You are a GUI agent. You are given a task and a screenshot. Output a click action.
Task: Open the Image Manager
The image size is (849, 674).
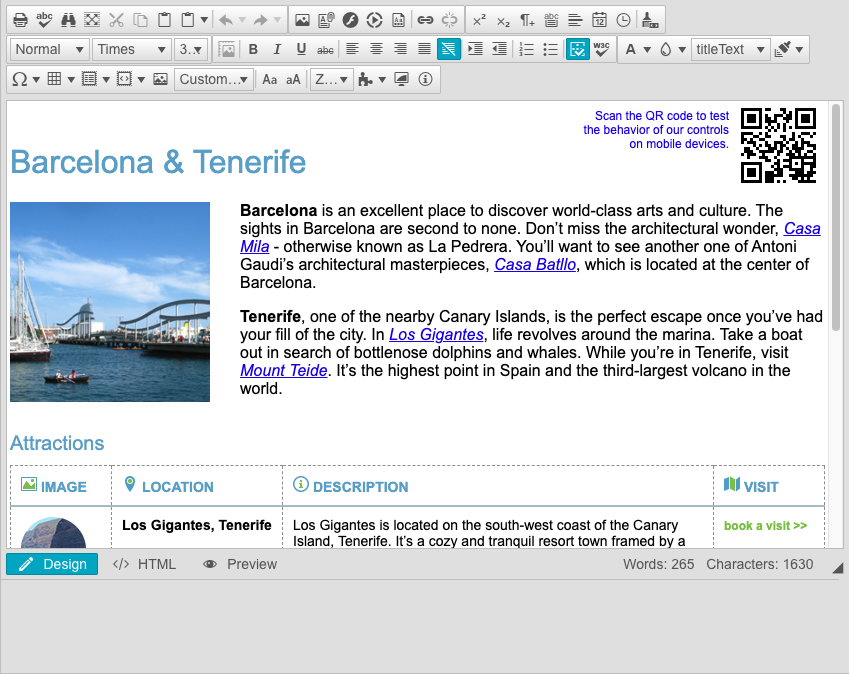(302, 21)
